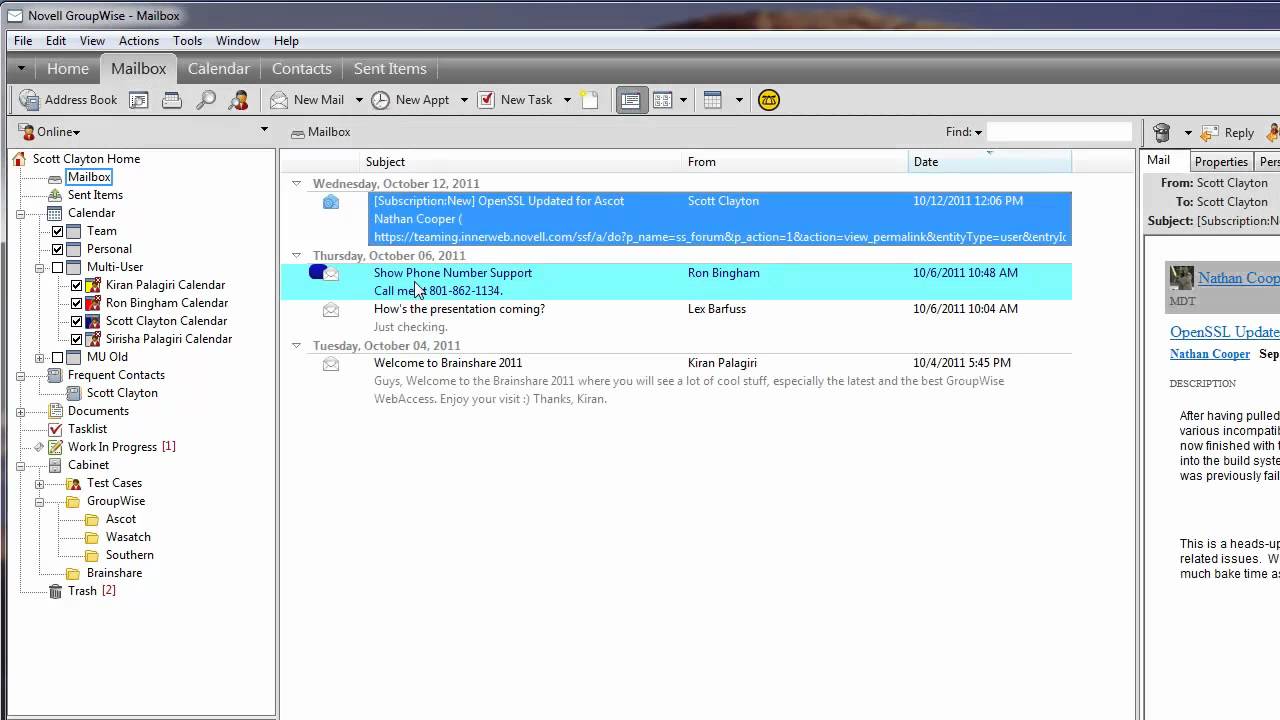Uncheck Kiran Palagiri Calendar checkbox
Screen dimensions: 1280x720
pos(76,285)
